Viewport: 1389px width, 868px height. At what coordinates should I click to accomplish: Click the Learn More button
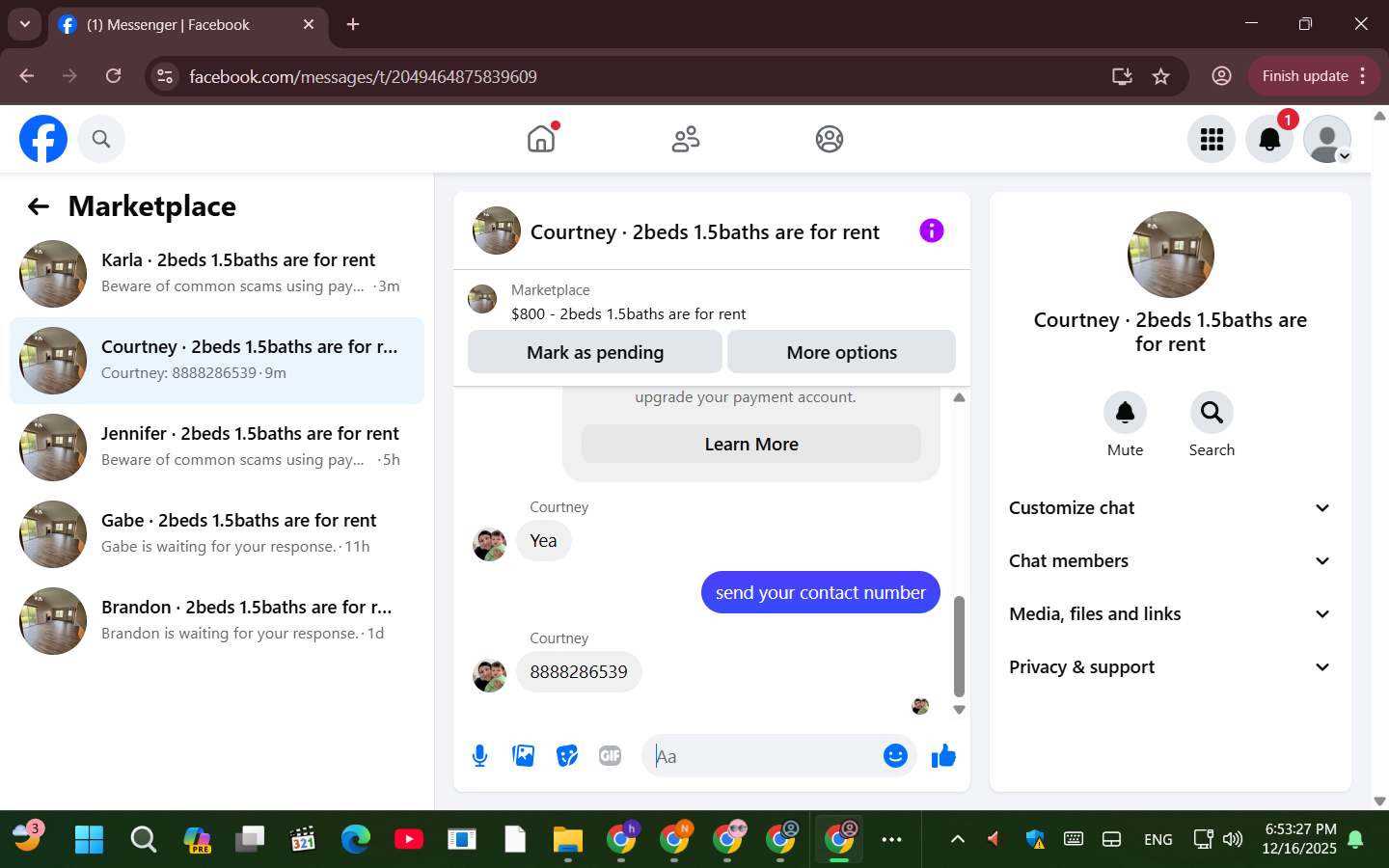pyautogui.click(x=751, y=445)
